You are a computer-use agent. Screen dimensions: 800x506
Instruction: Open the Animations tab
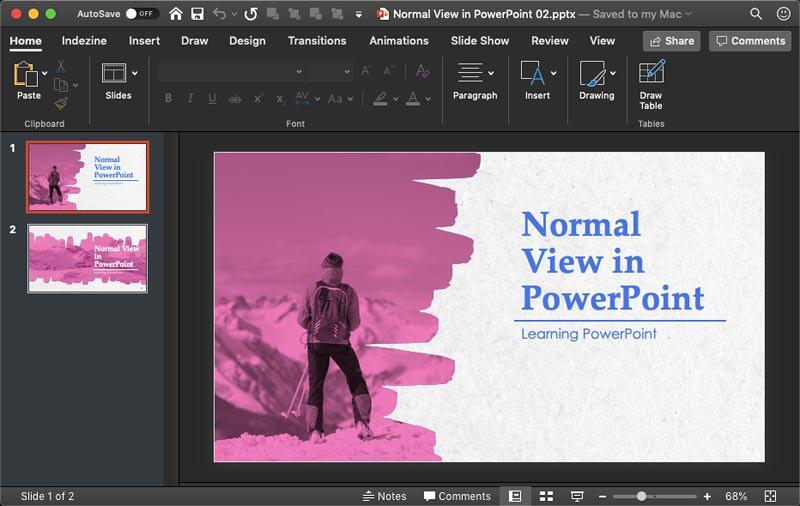click(399, 41)
